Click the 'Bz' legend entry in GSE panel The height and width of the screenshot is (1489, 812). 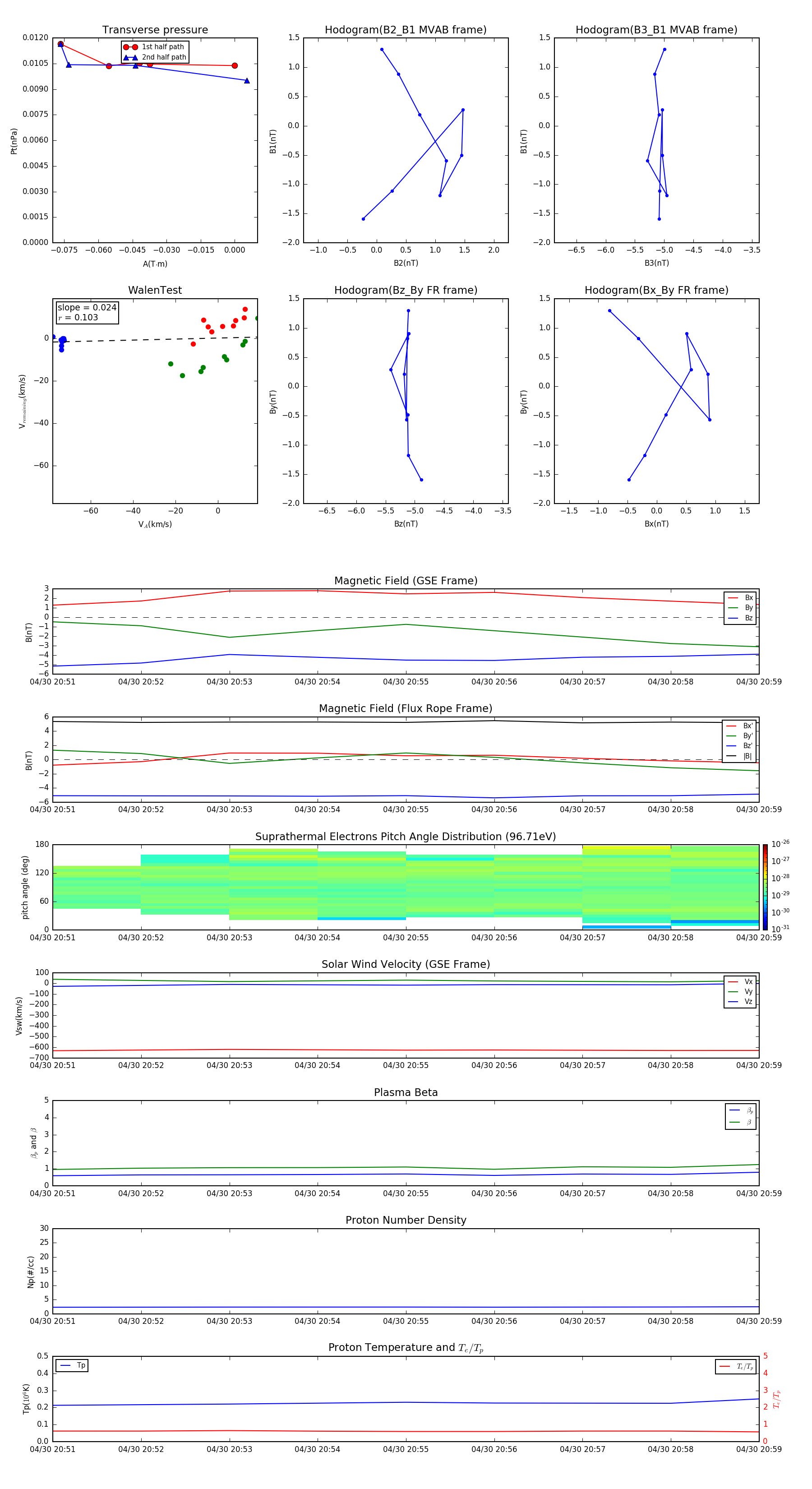(741, 618)
